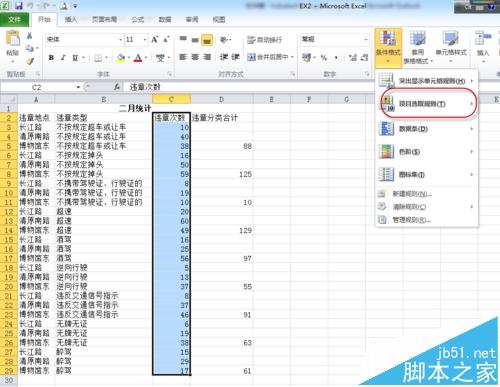Open Top/Bottom Rules (项目选取规则) submenu
500x387 pixels.
pyautogui.click(x=427, y=104)
